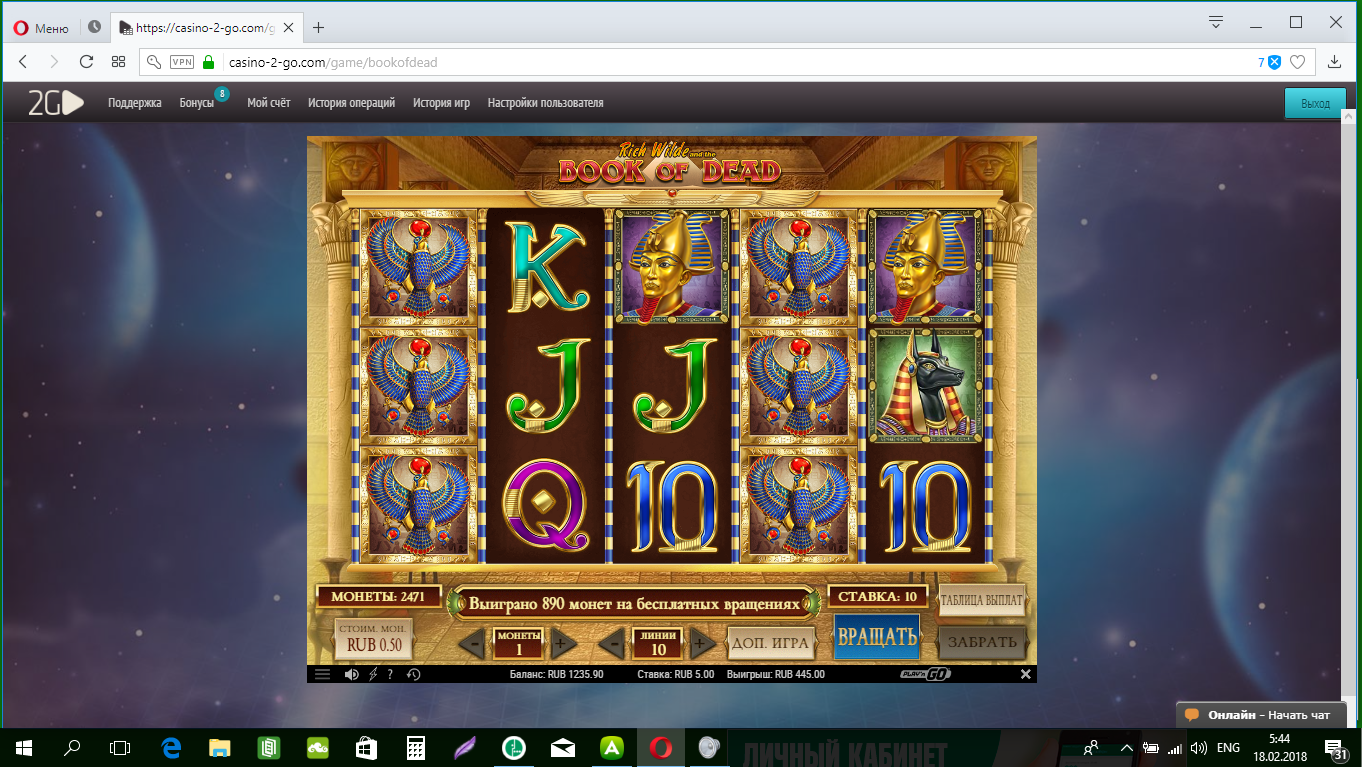Image resolution: width=1362 pixels, height=767 pixels.
Task: Go back with the browser back arrow
Action: (x=23, y=62)
